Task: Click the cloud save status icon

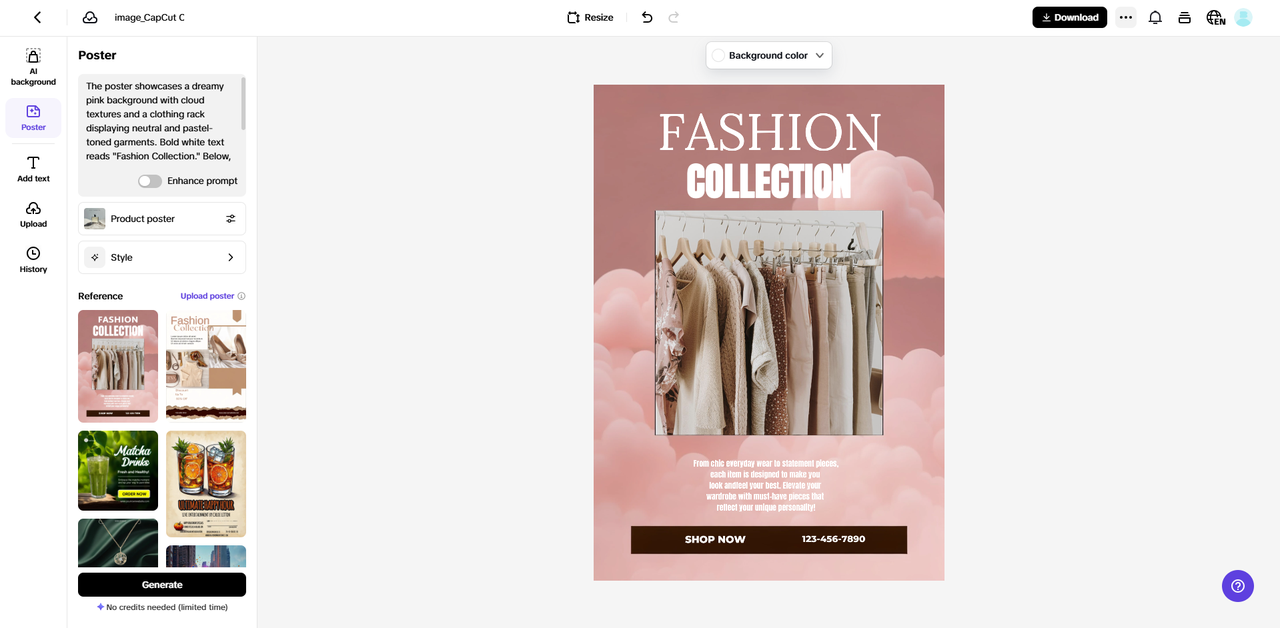Action: pos(90,17)
